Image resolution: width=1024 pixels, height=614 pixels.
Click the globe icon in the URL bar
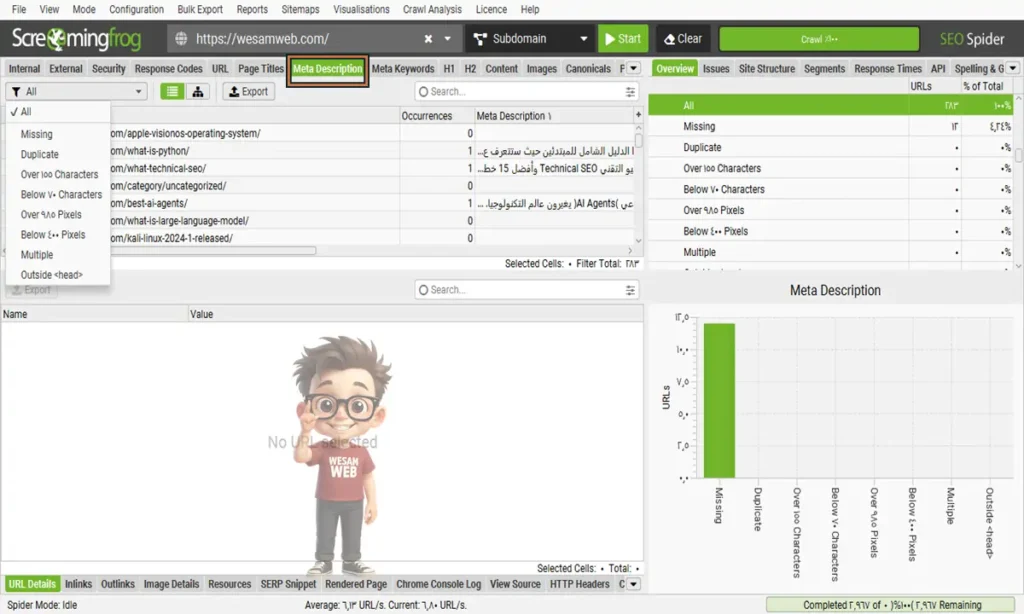[181, 39]
